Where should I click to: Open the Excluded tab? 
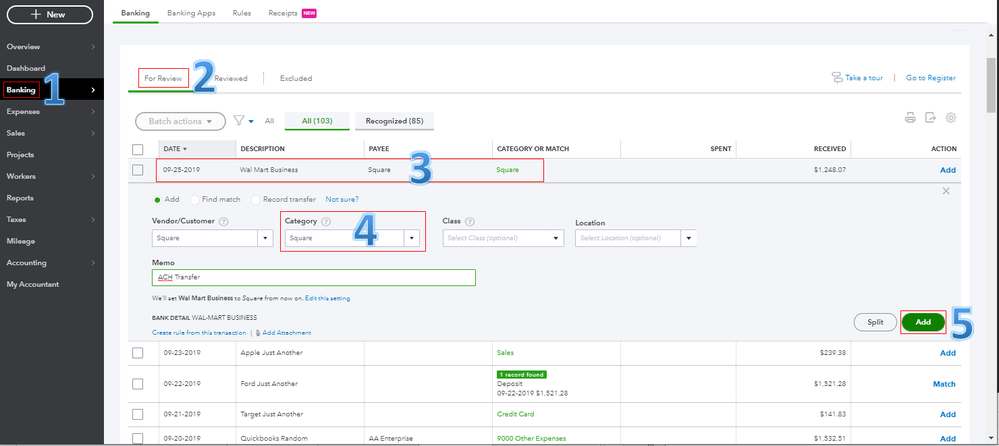click(x=296, y=78)
